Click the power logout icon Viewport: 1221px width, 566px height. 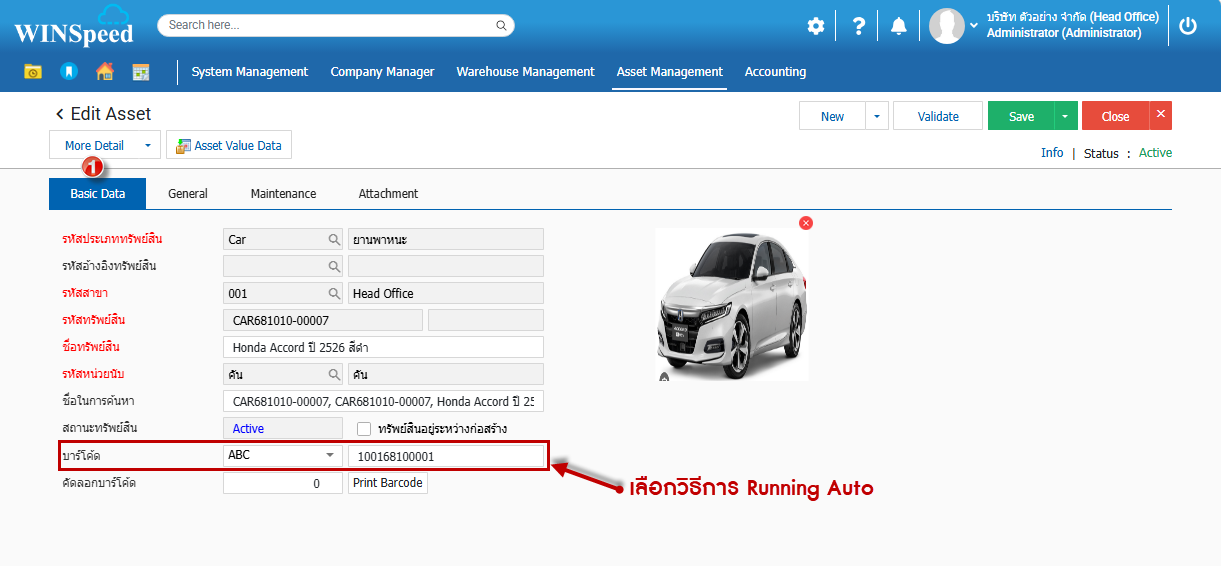(x=1188, y=26)
